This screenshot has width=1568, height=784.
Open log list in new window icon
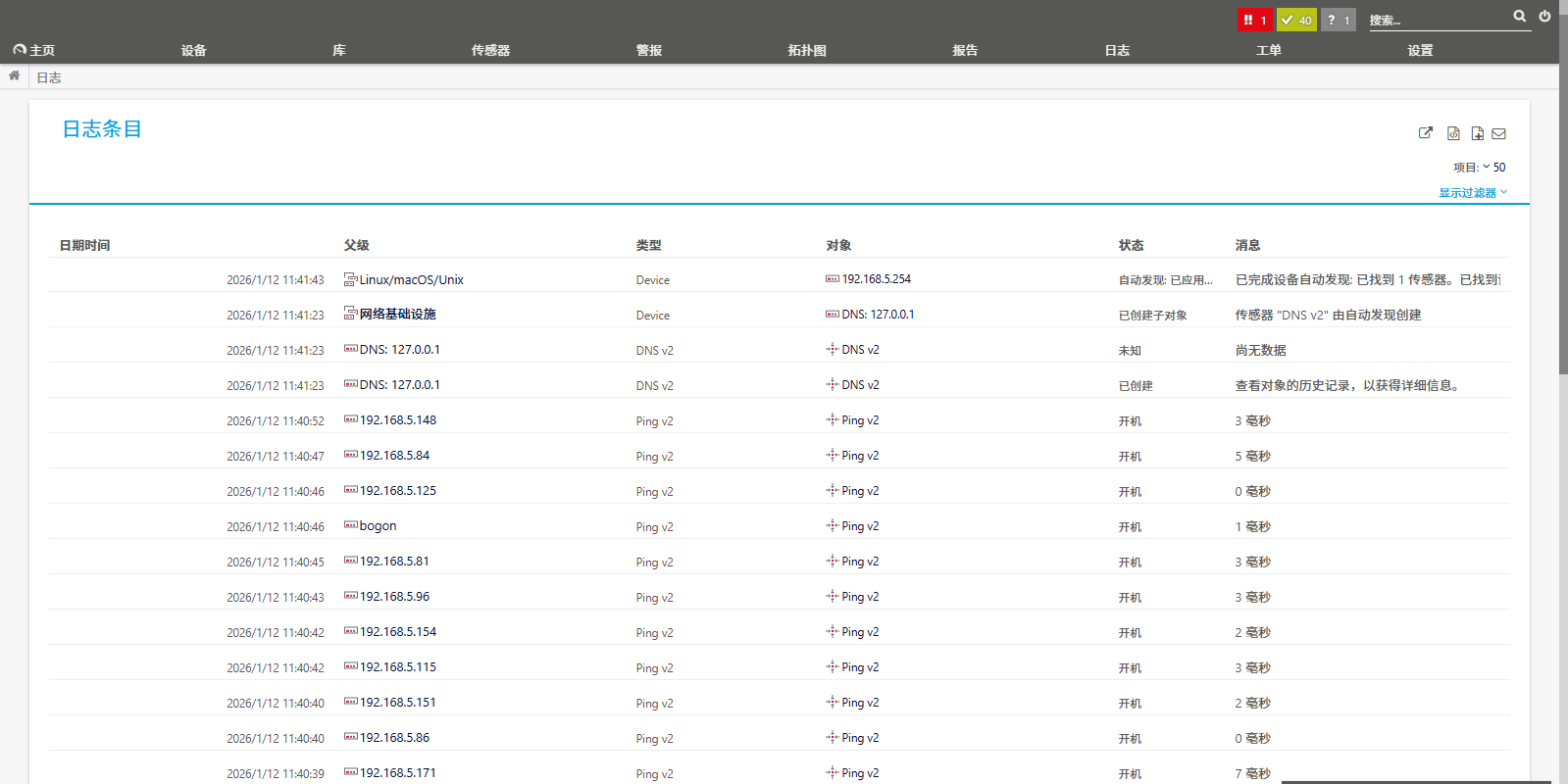[x=1426, y=133]
